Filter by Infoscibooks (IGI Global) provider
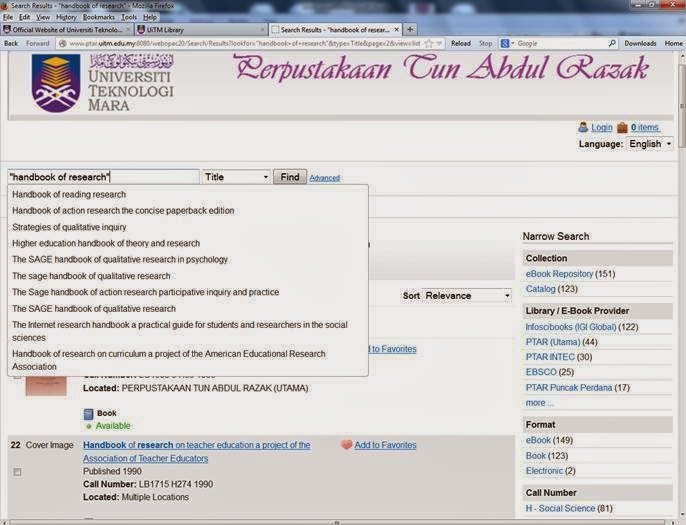This screenshot has height=525, width=686. point(570,327)
